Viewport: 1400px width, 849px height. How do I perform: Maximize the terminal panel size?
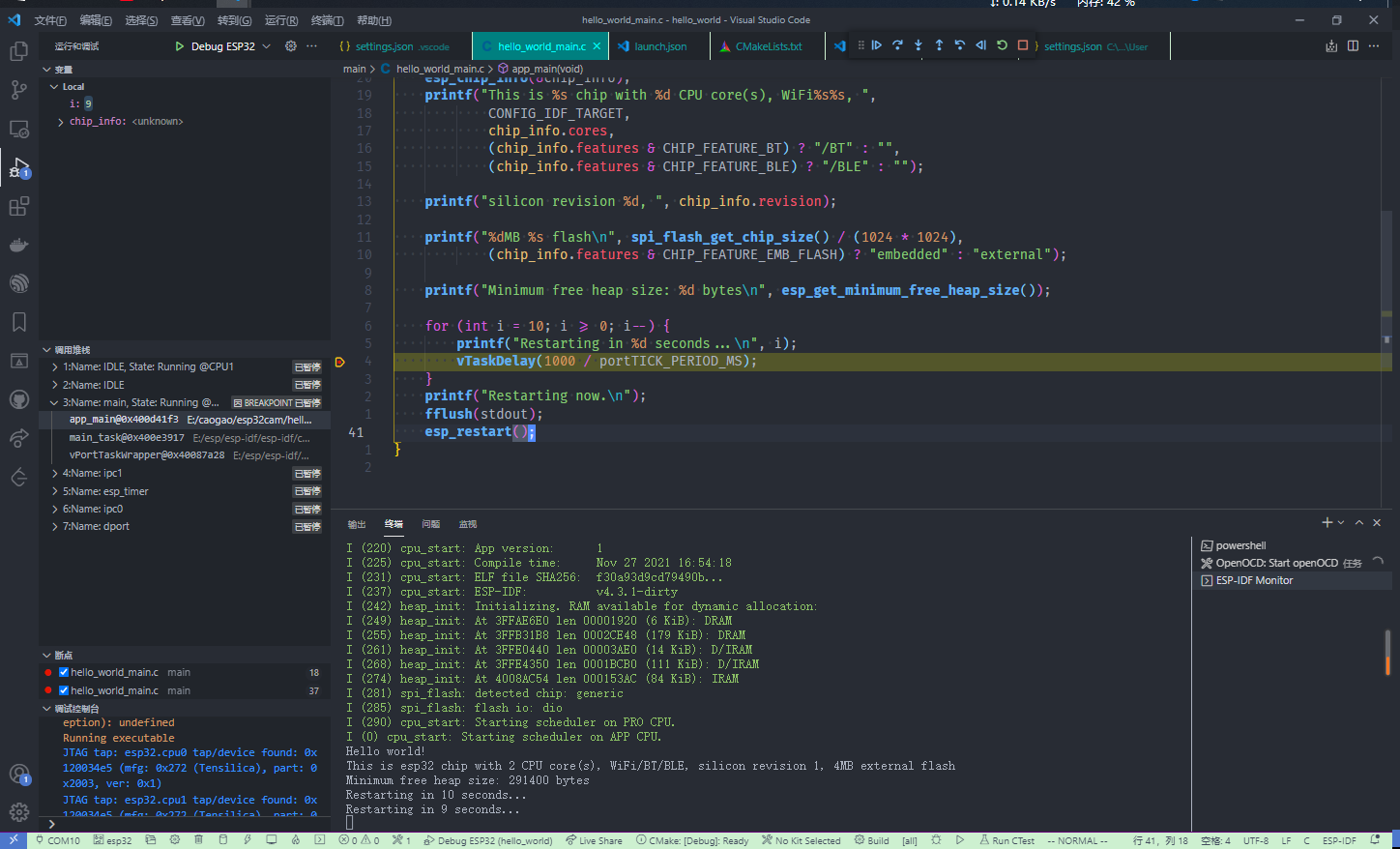point(1359,522)
